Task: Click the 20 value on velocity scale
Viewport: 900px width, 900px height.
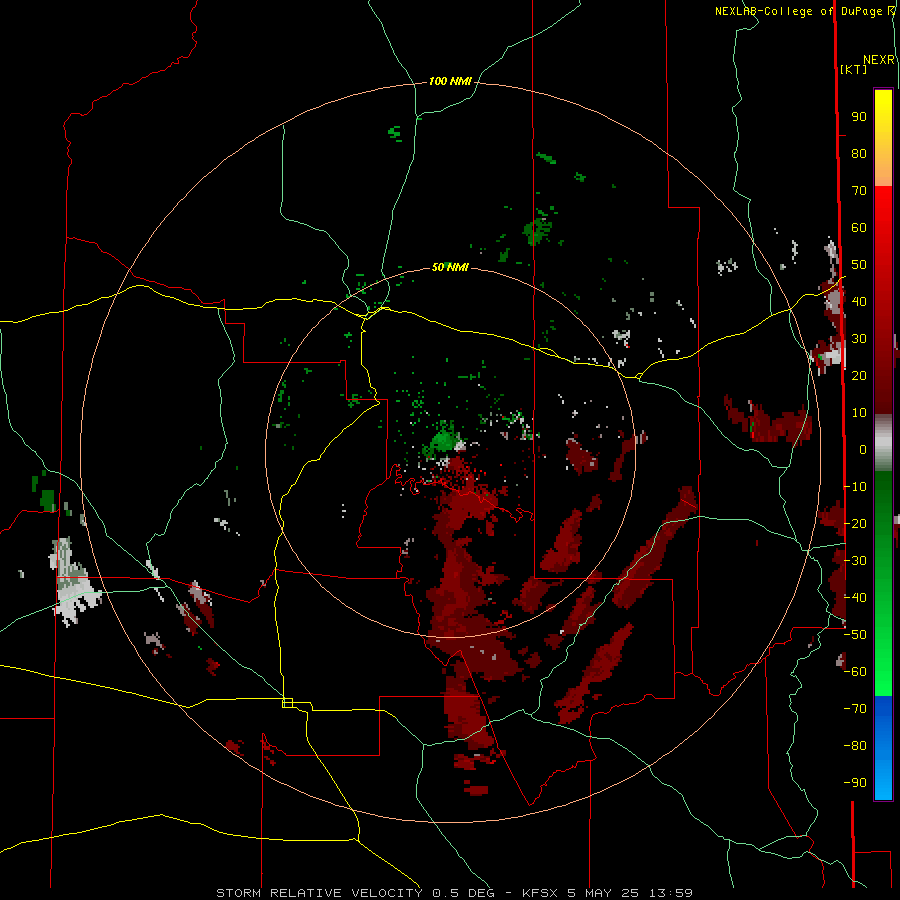Action: point(859,376)
